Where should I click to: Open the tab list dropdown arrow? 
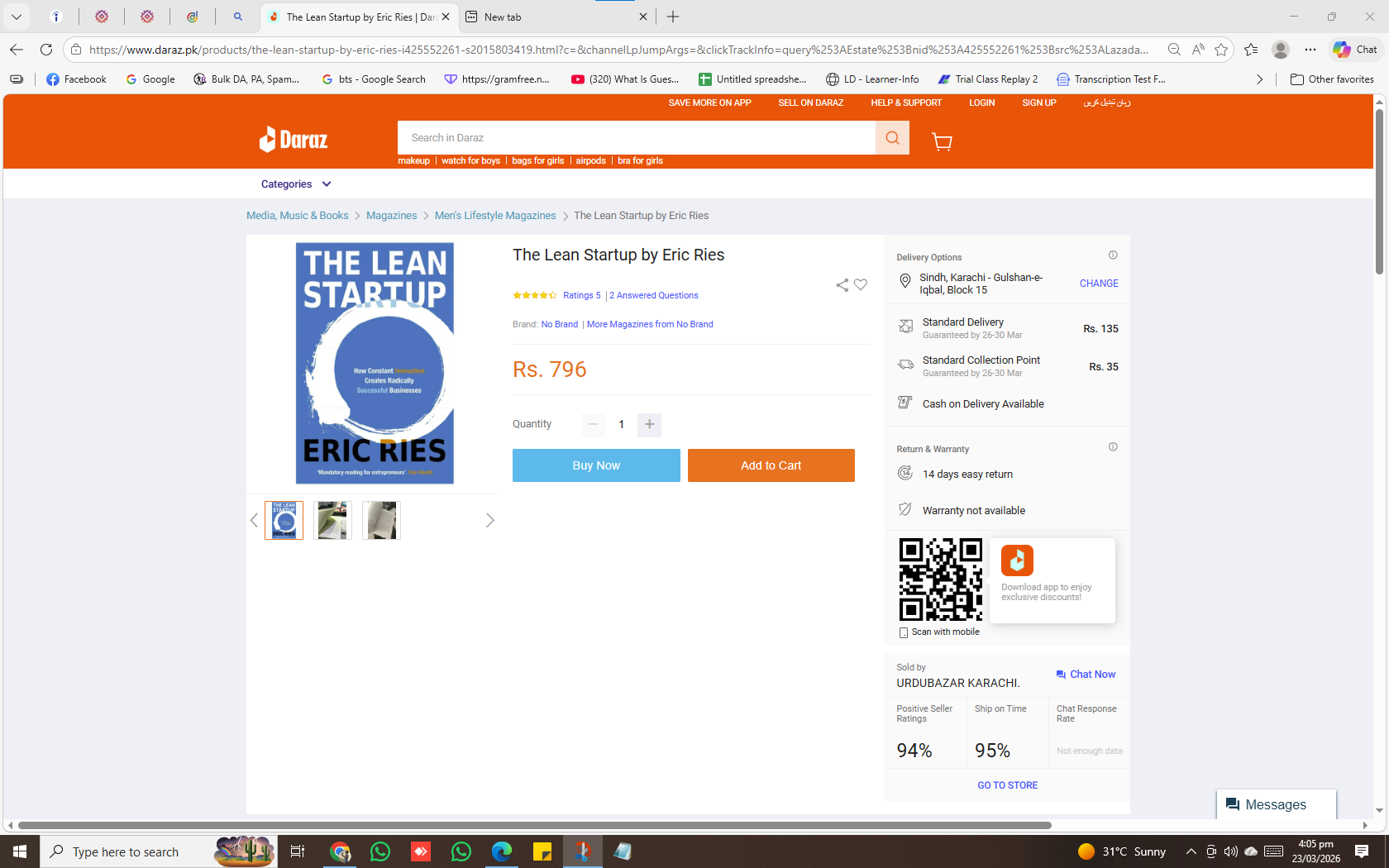tap(17, 17)
